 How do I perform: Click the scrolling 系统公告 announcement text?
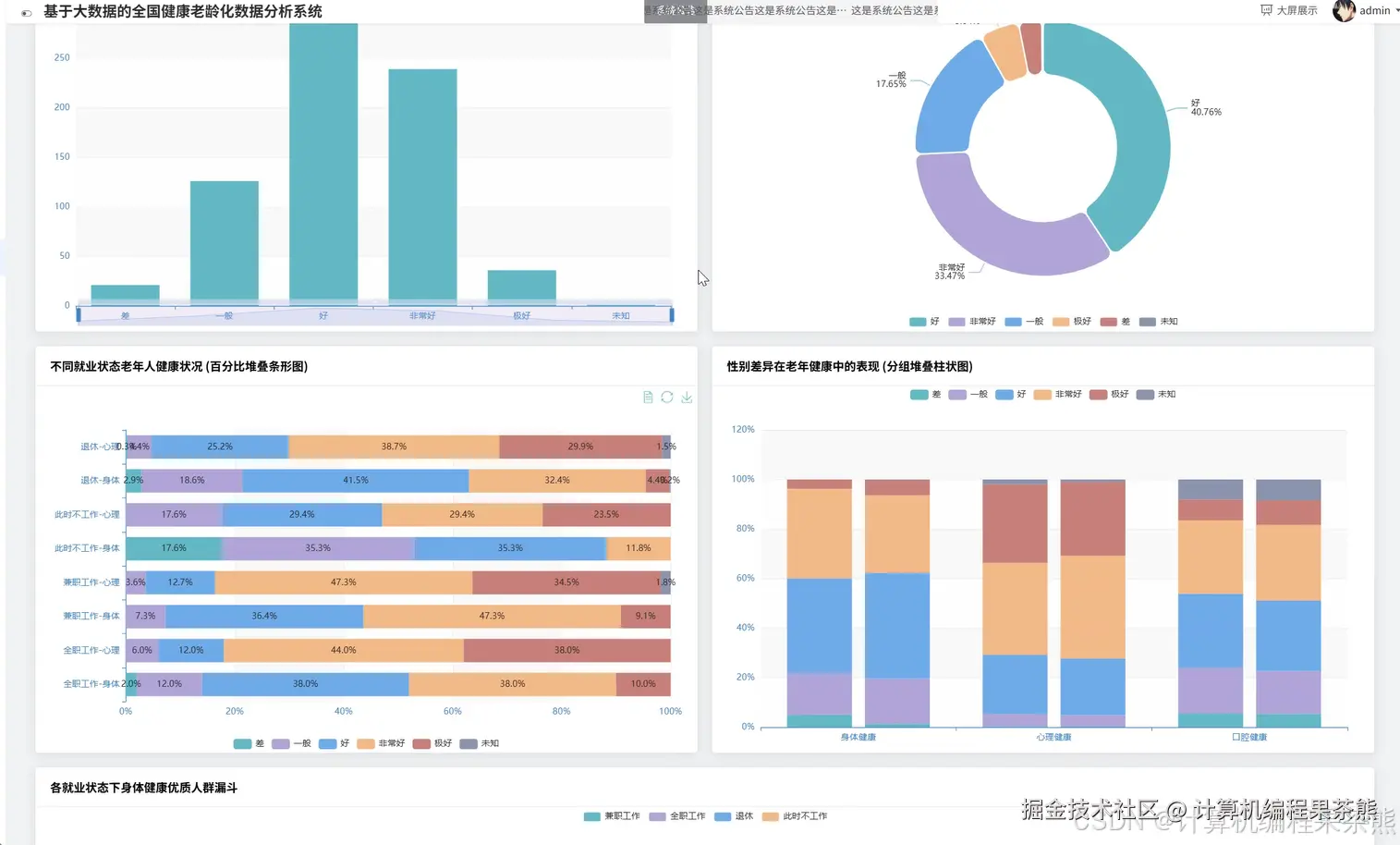790,10
